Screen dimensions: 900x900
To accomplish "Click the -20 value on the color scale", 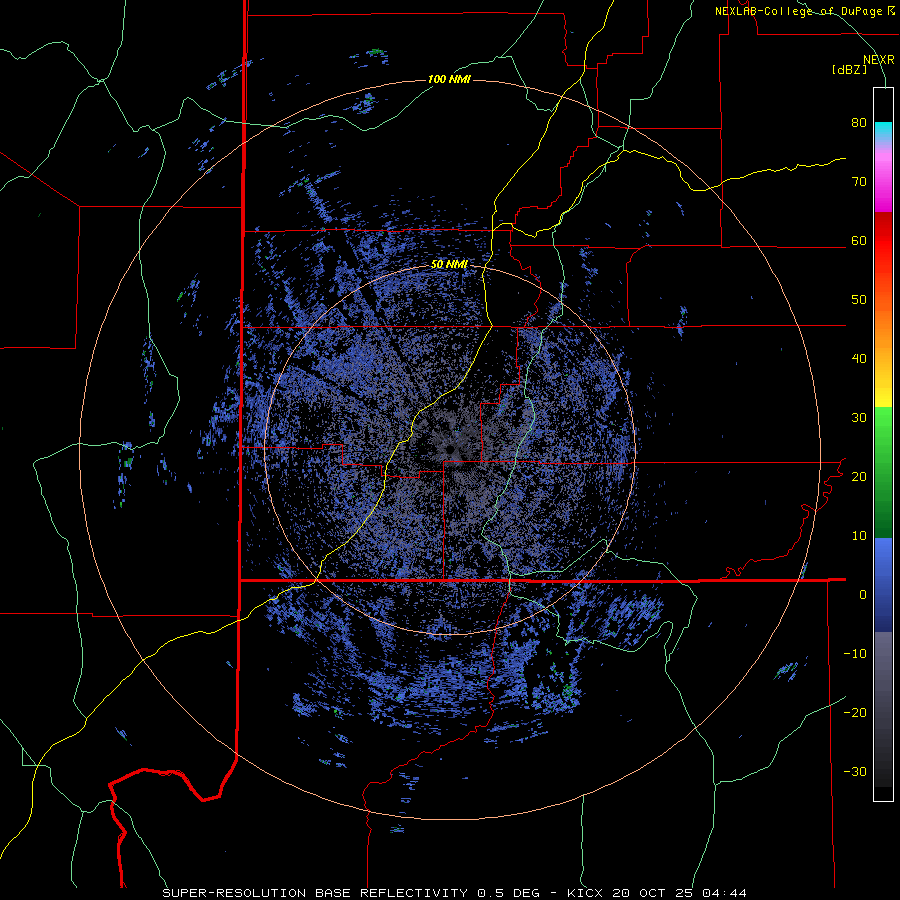I will point(855,713).
